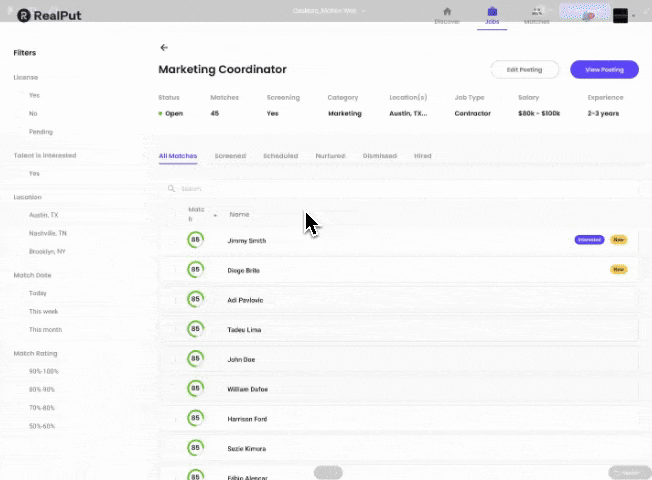Click the New badge on Diego Brito

coord(618,270)
